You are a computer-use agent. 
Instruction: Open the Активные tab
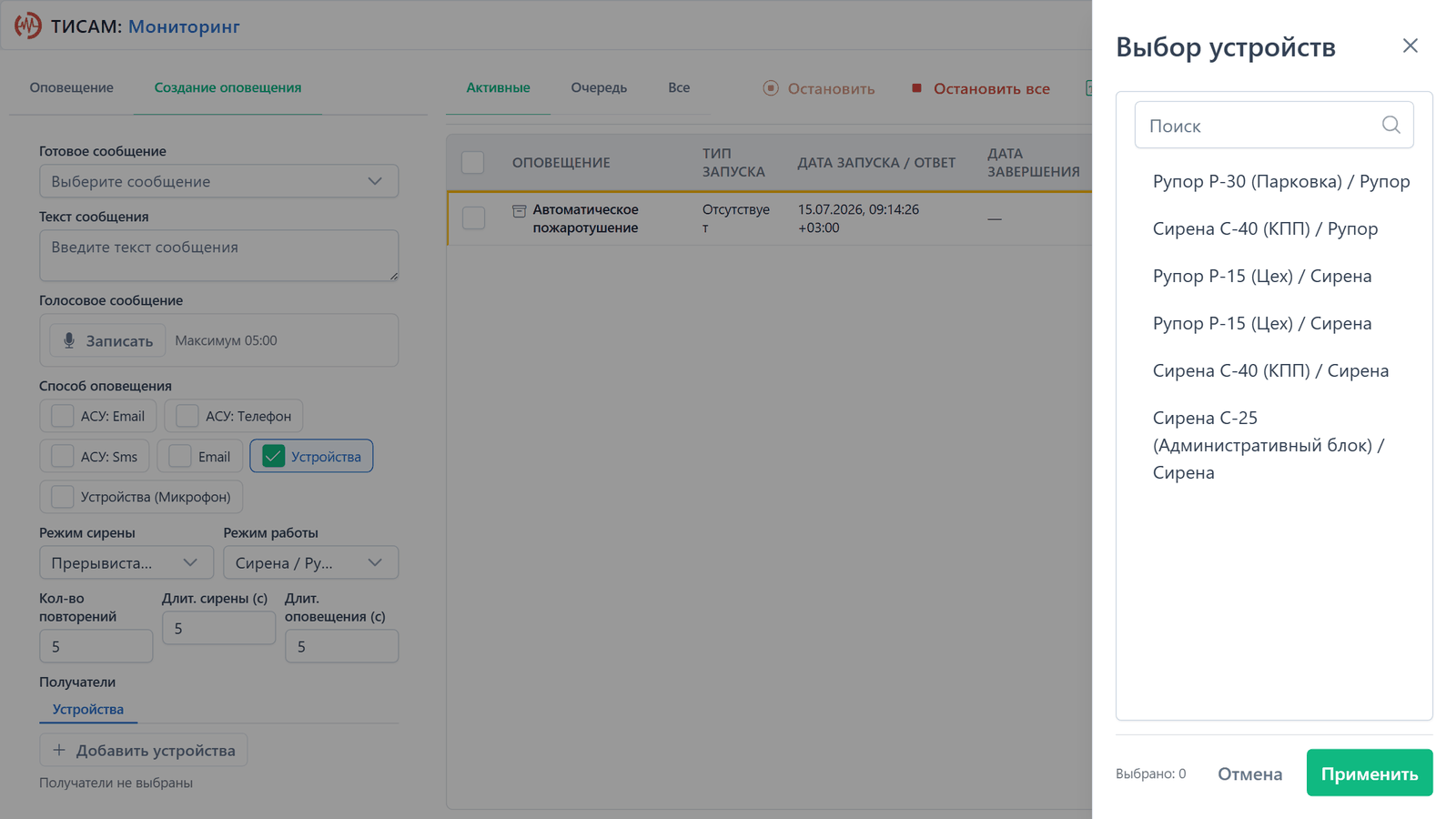click(498, 87)
